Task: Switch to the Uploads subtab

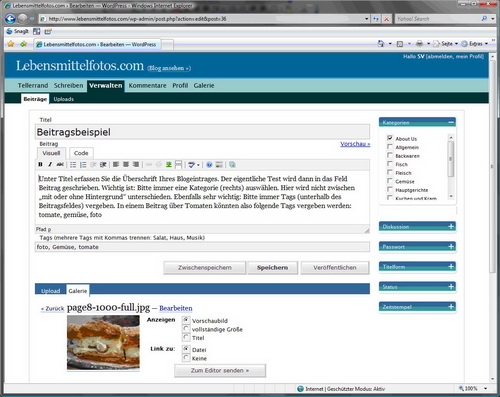Action: coord(63,99)
